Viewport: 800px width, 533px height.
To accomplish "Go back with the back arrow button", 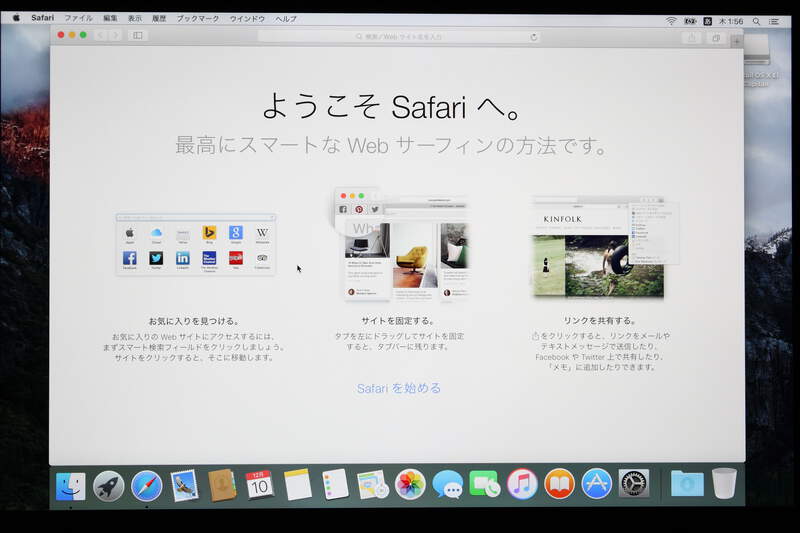I will tap(100, 35).
